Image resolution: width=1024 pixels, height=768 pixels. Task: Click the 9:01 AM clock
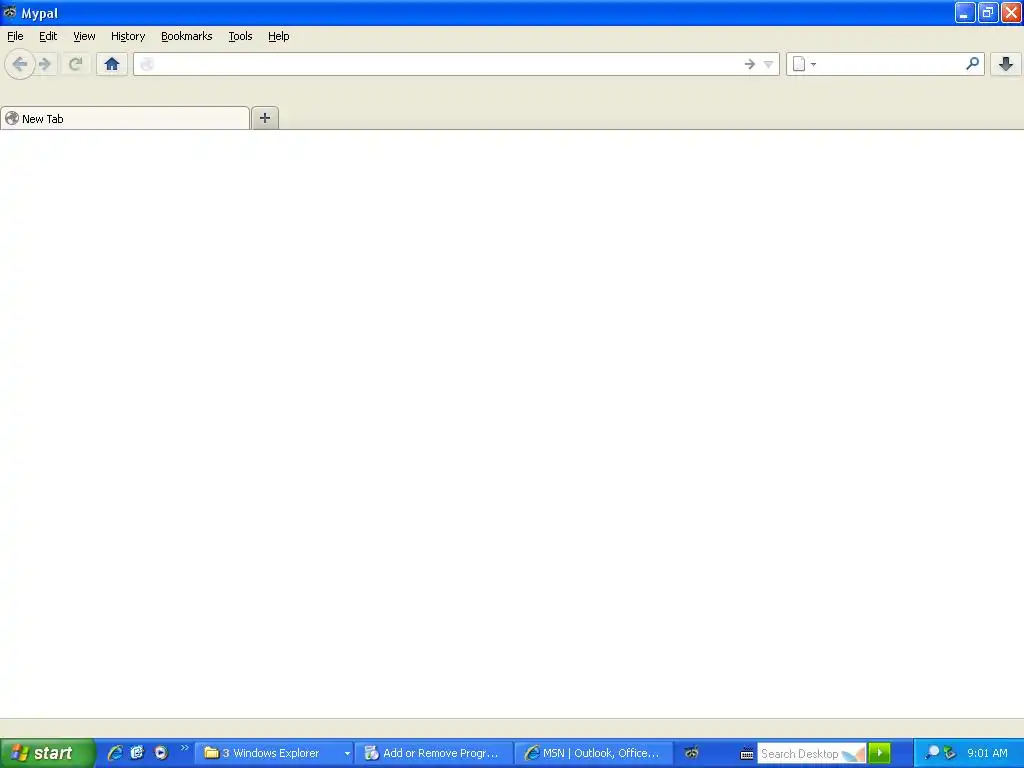987,753
